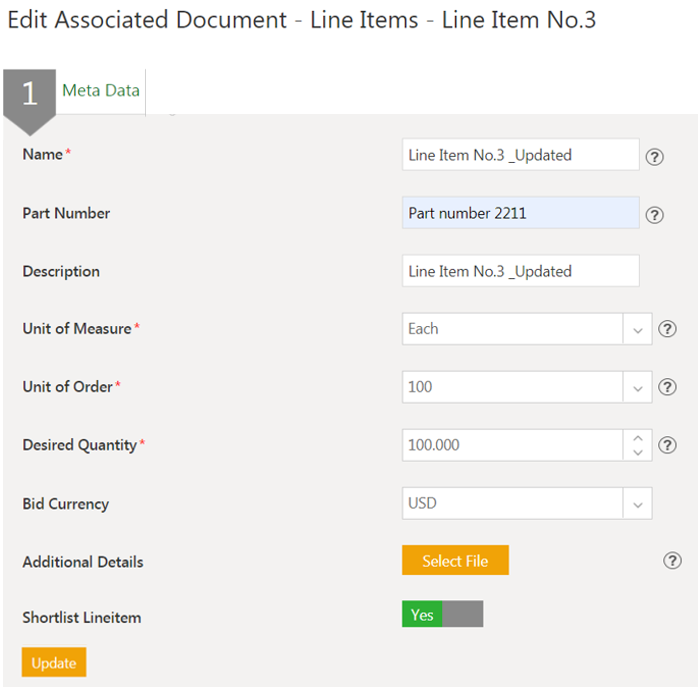Screen dimensions: 698x687
Task: Click help icon for Additional Details
Action: click(x=672, y=561)
